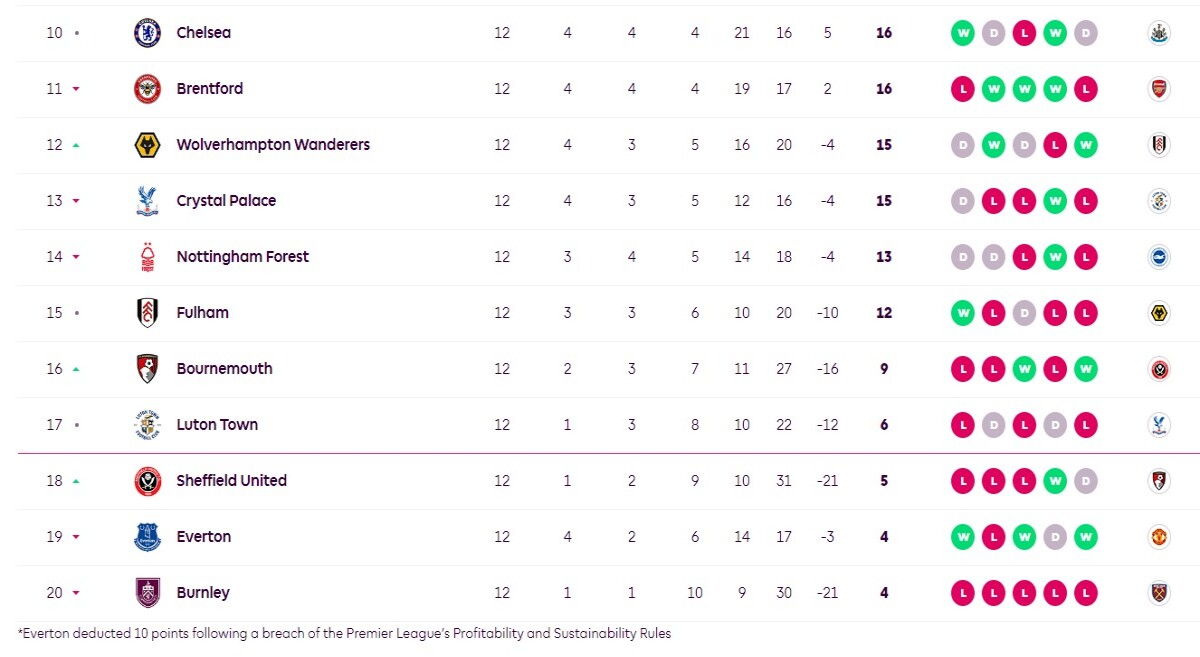This screenshot has height=657, width=1200.
Task: Open the Crystal Palace team link
Action: (x=226, y=201)
